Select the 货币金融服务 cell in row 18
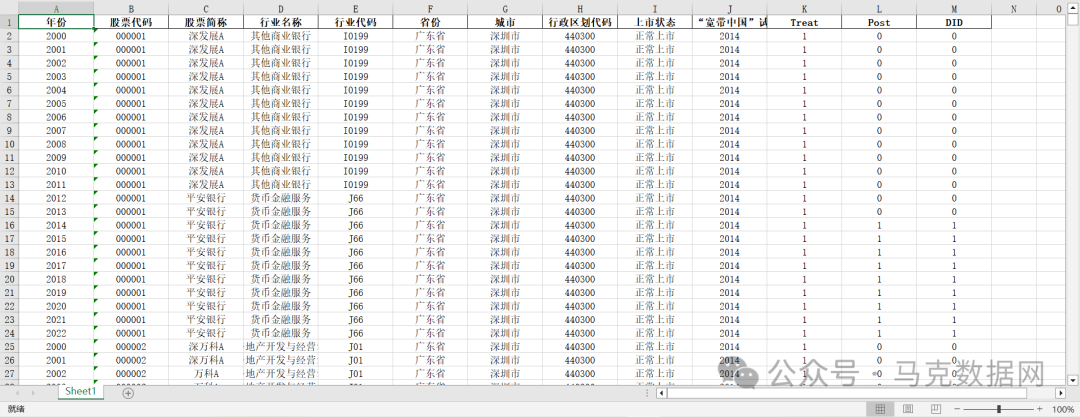Viewport: 1080px width, 417px height. pyautogui.click(x=280, y=252)
